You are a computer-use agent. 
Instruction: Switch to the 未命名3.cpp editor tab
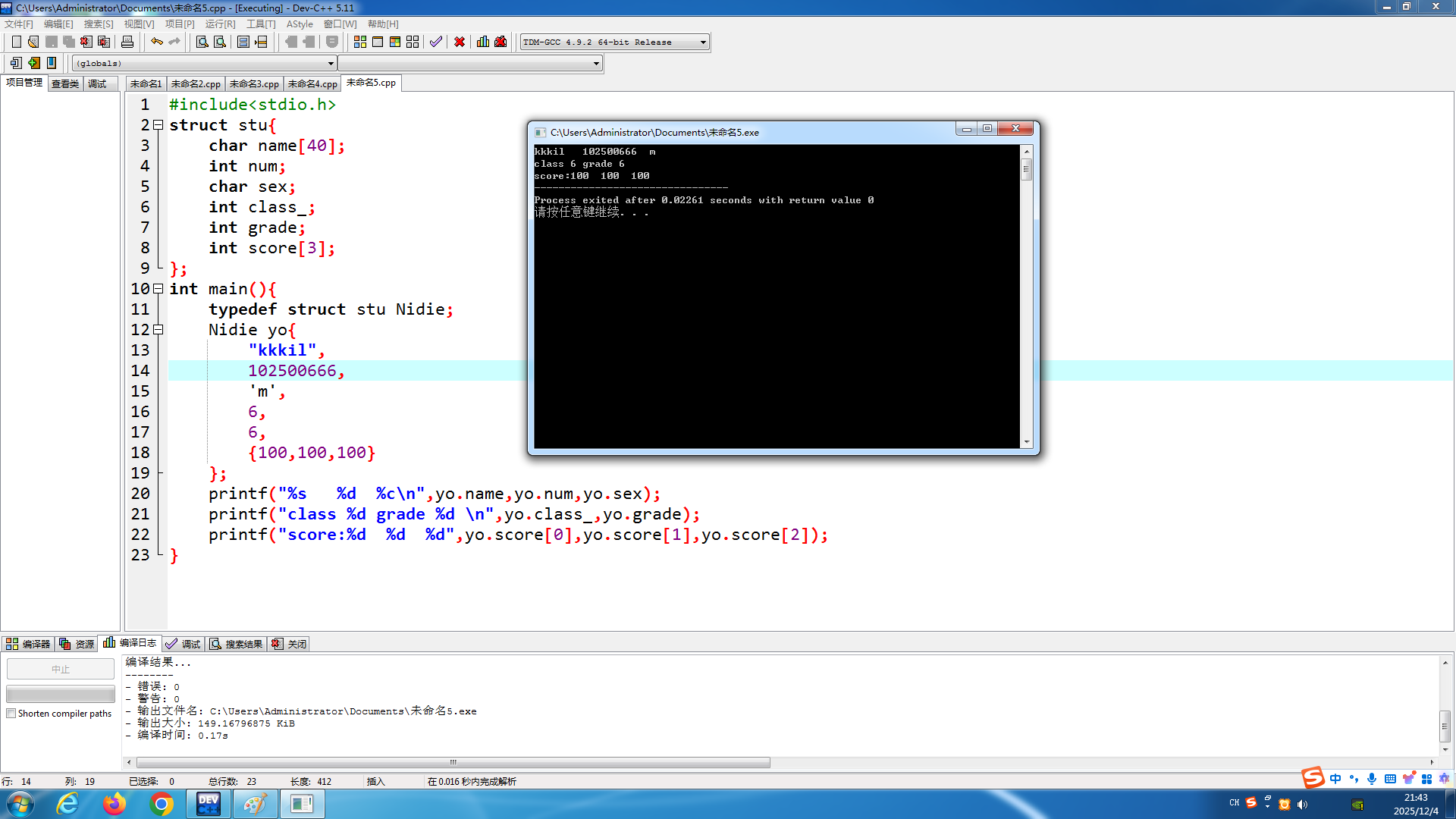254,84
